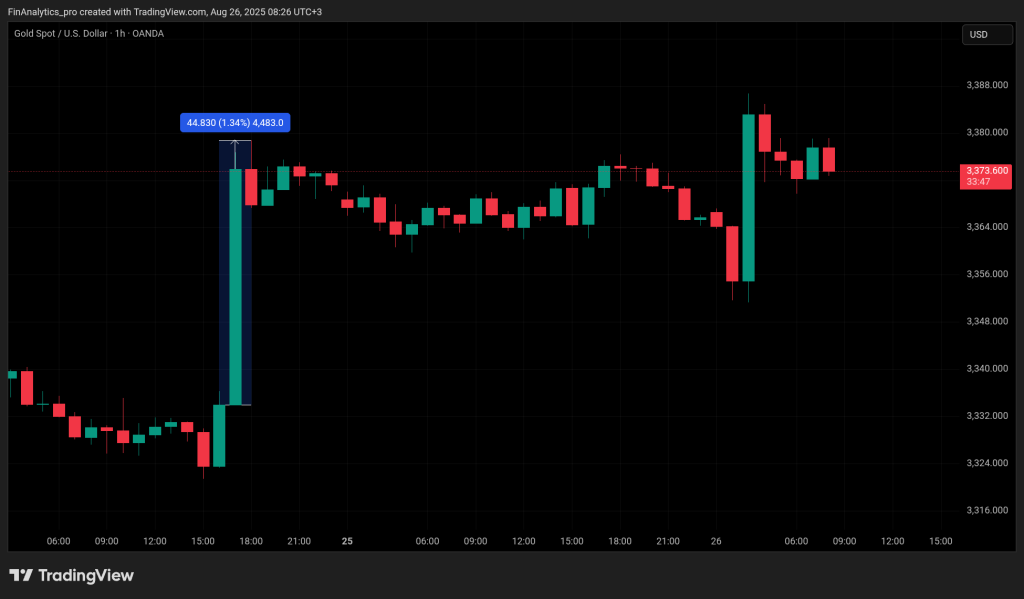
Task: Click the large green candle after date 26
Action: pyautogui.click(x=748, y=197)
